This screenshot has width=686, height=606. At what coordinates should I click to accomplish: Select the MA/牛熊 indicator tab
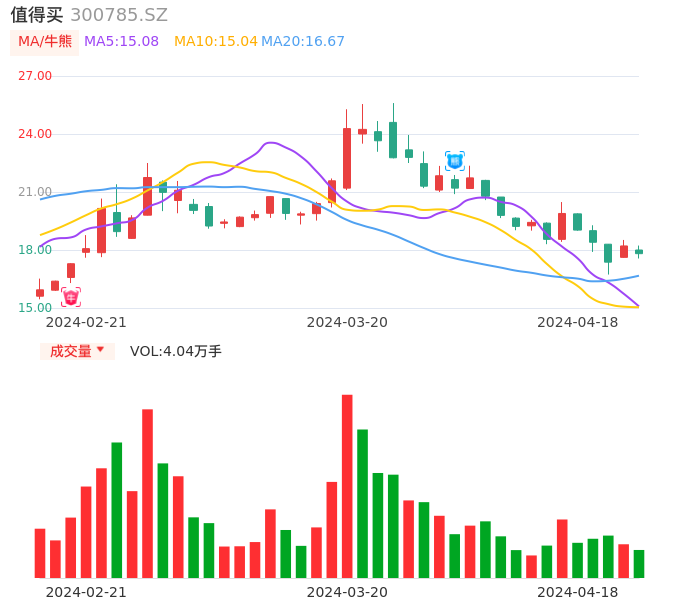(x=44, y=42)
